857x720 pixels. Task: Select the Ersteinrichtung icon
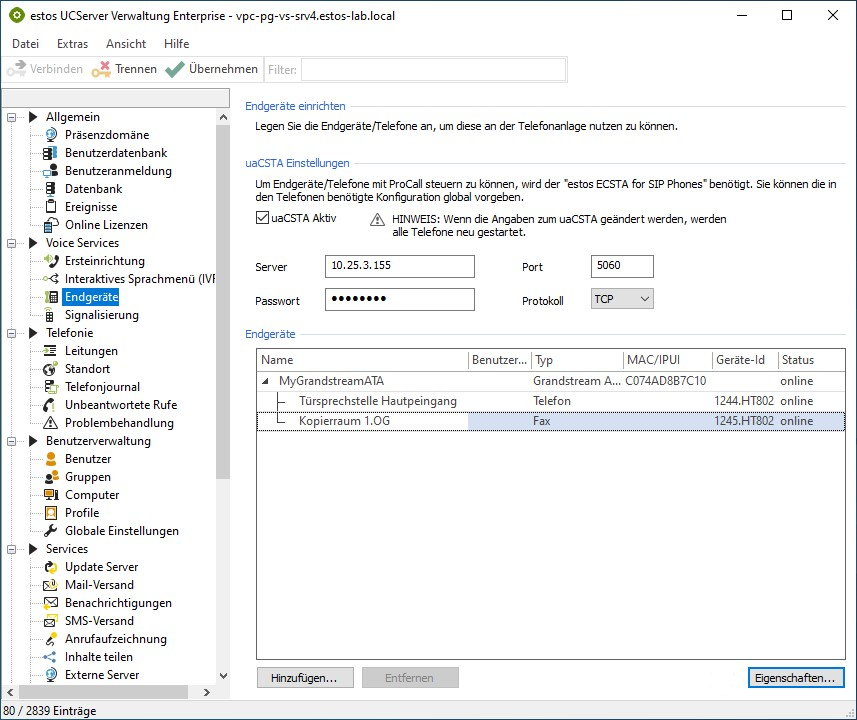pyautogui.click(x=51, y=261)
